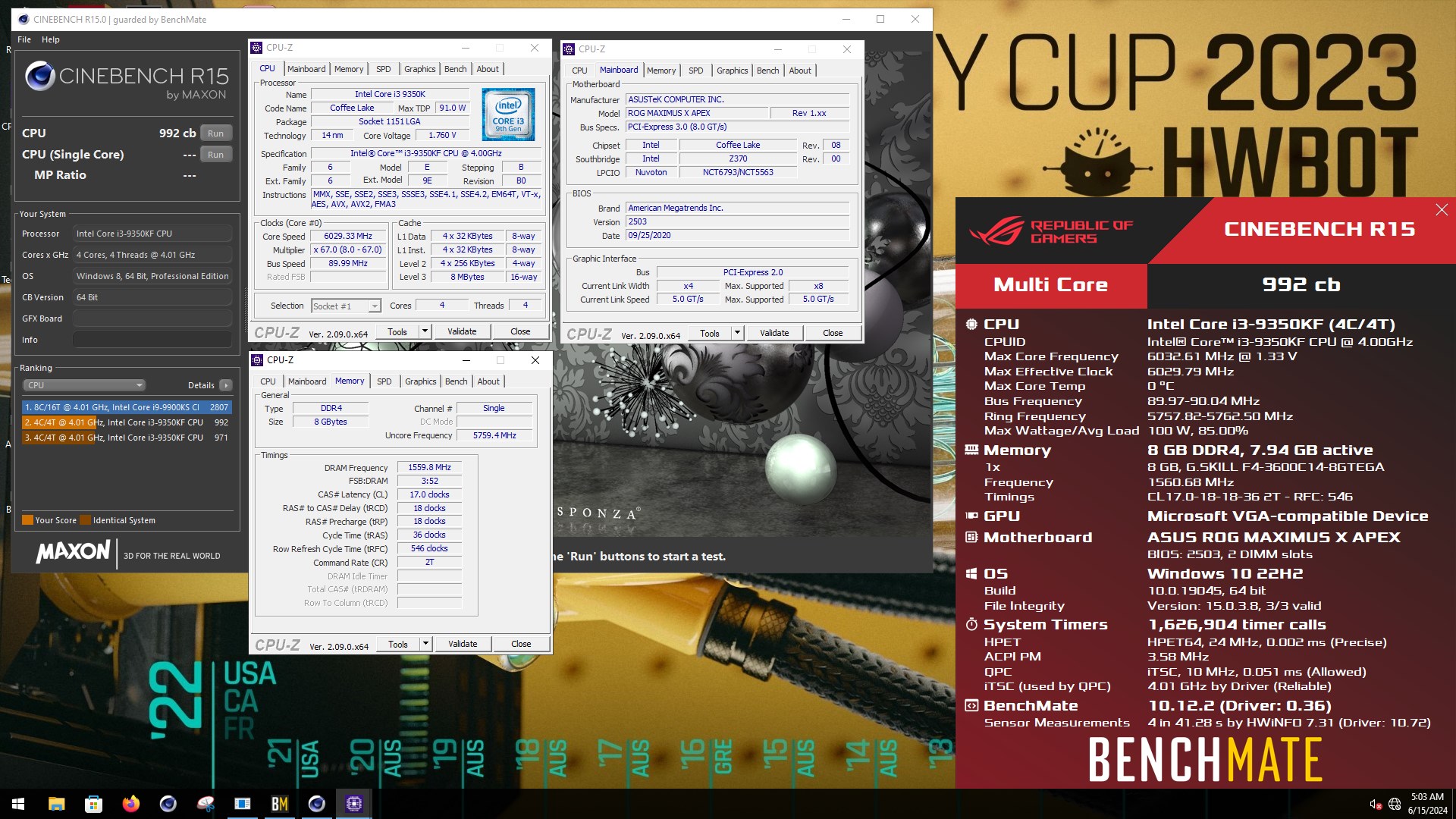The width and height of the screenshot is (1456, 819).
Task: Open the ranking CPU dropdown
Action: tap(83, 385)
